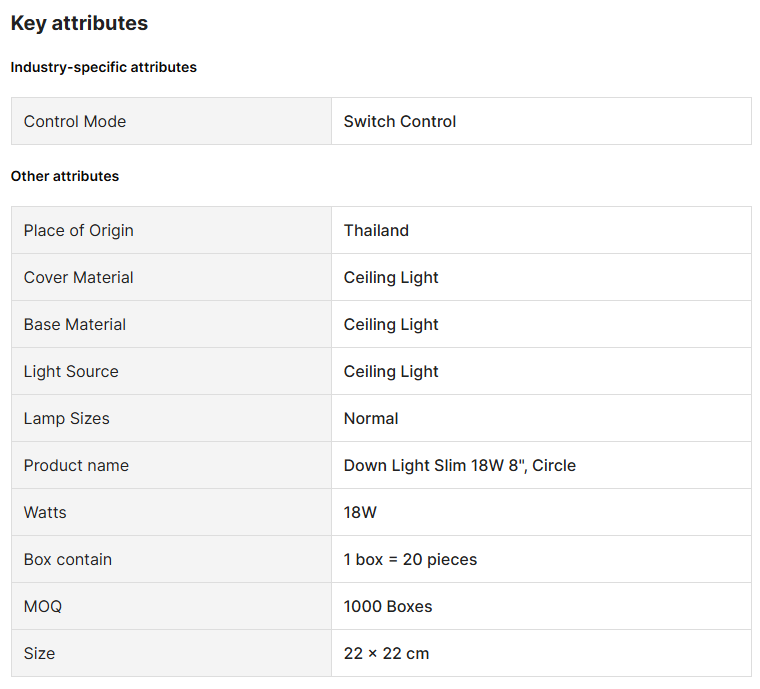The image size is (760, 689).
Task: Select the Switch Control value
Action: tap(400, 121)
